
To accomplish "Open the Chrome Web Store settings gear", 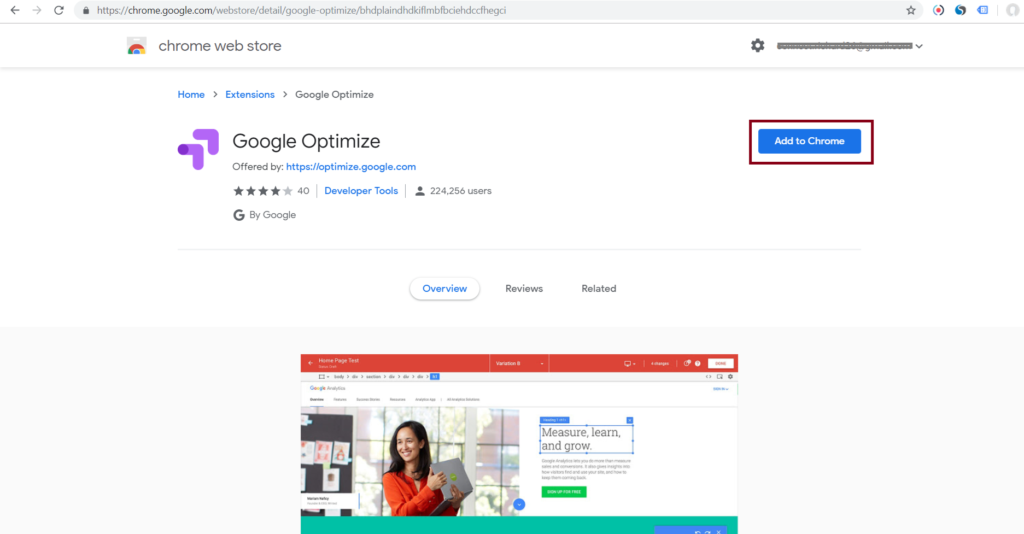I will (x=757, y=46).
